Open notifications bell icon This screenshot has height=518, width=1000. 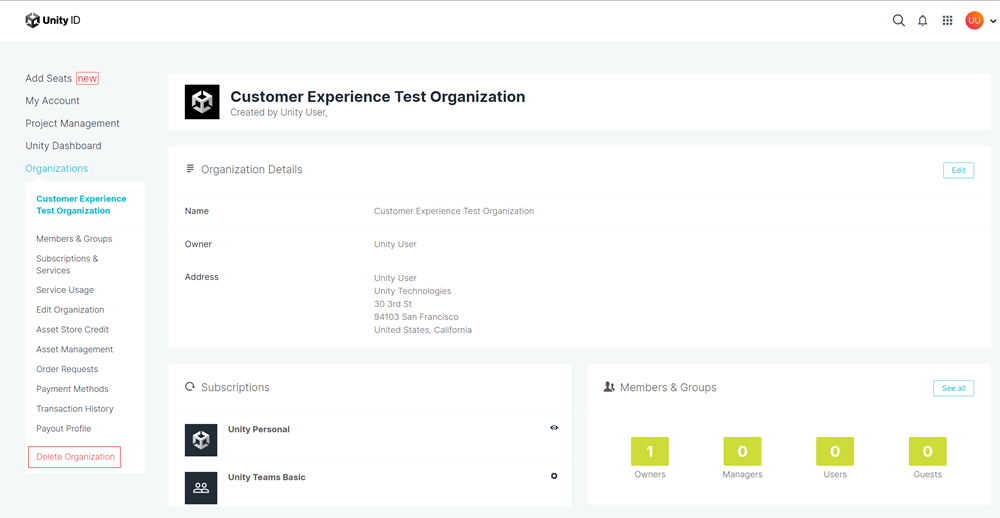922,20
